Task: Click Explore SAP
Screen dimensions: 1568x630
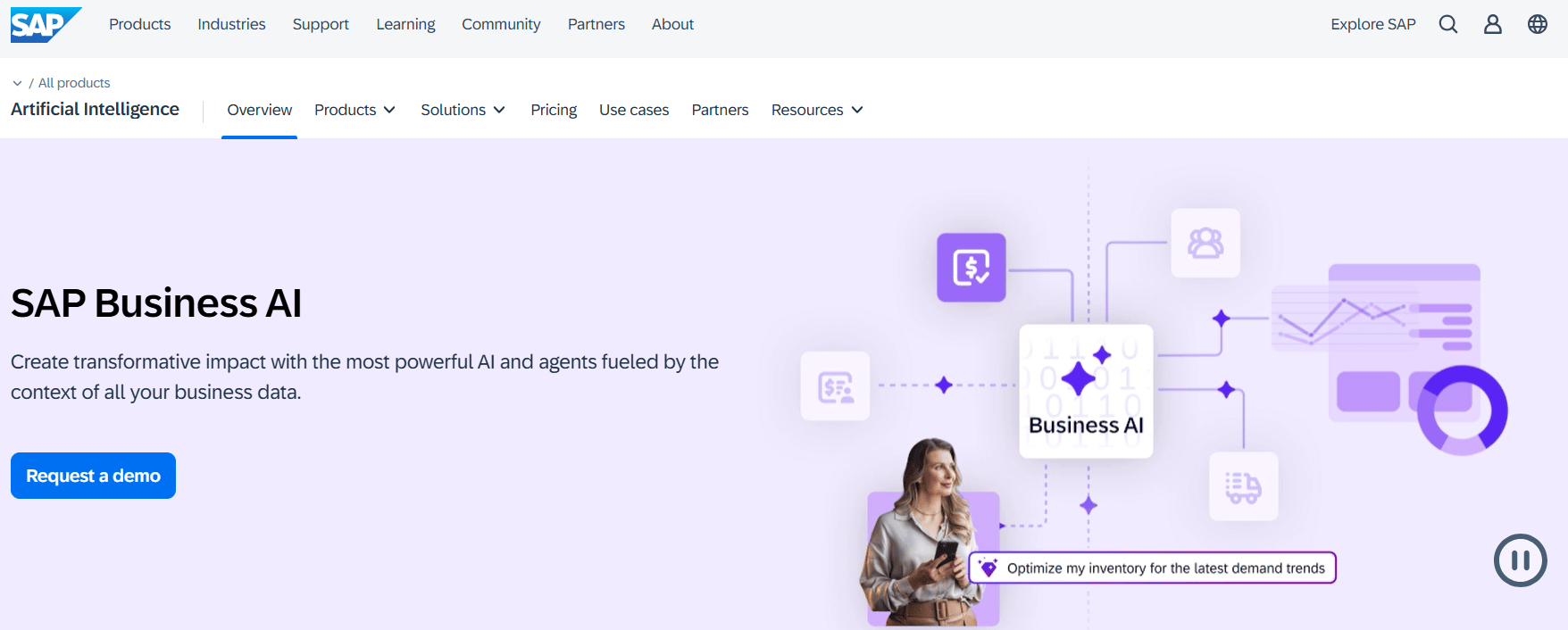Action: click(1373, 24)
